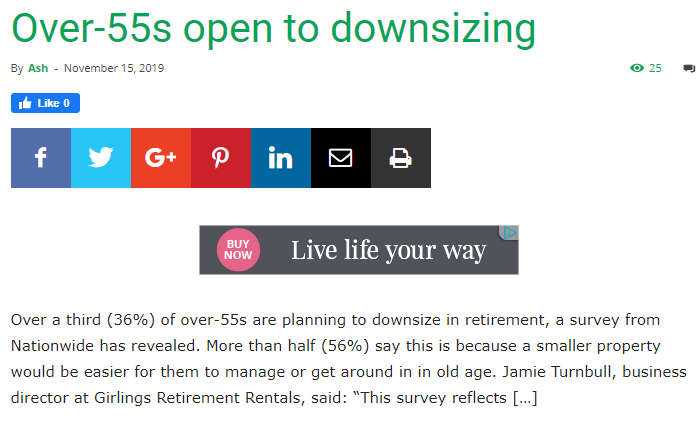
Task: Share article on LinkedIn
Action: (x=281, y=158)
